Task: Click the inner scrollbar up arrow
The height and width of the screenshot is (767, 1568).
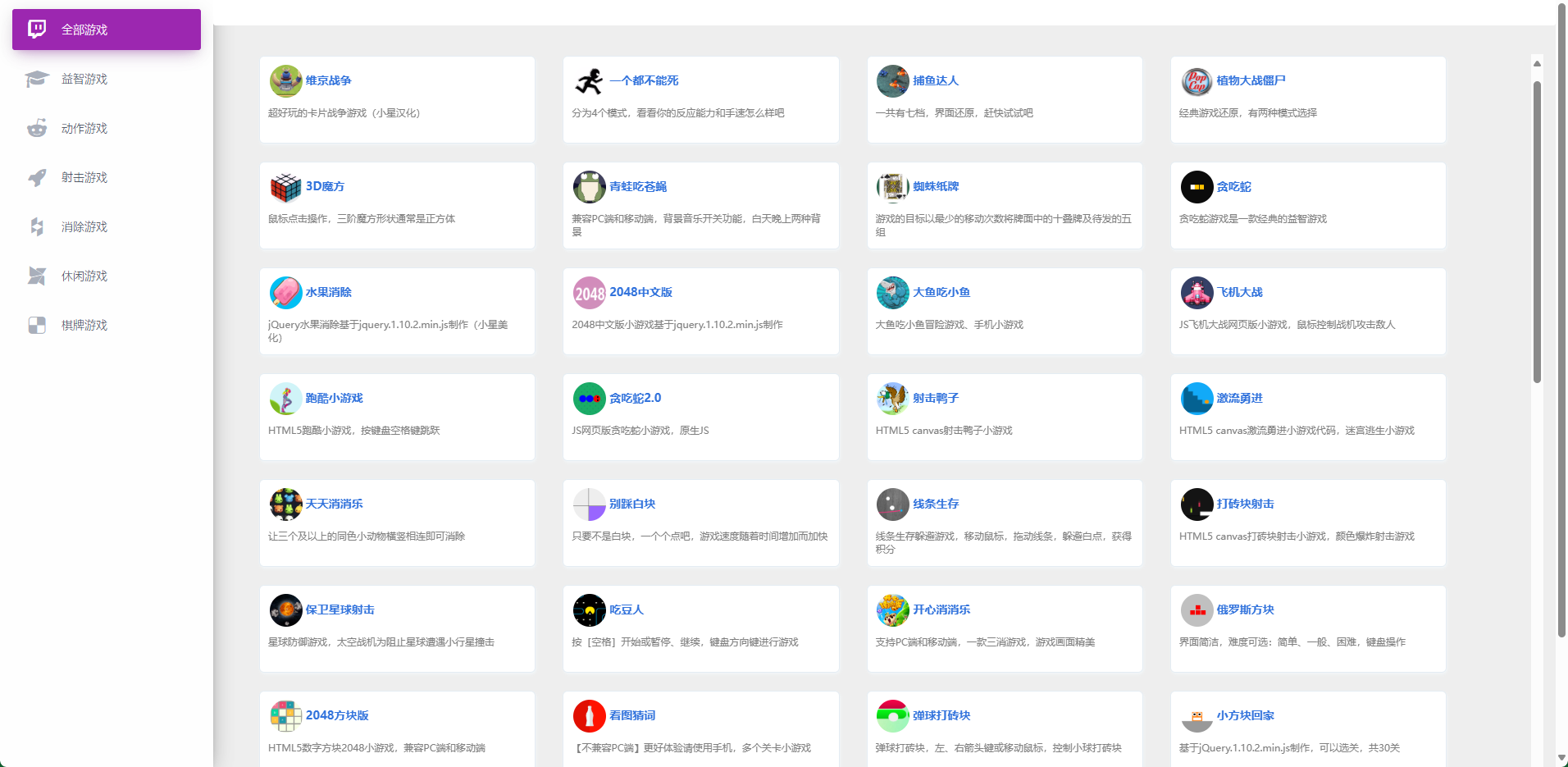Action: [x=1537, y=63]
